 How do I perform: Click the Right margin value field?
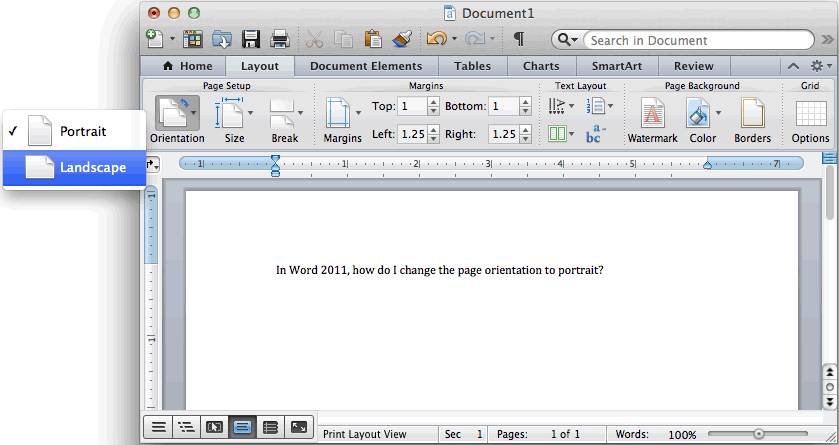504,134
